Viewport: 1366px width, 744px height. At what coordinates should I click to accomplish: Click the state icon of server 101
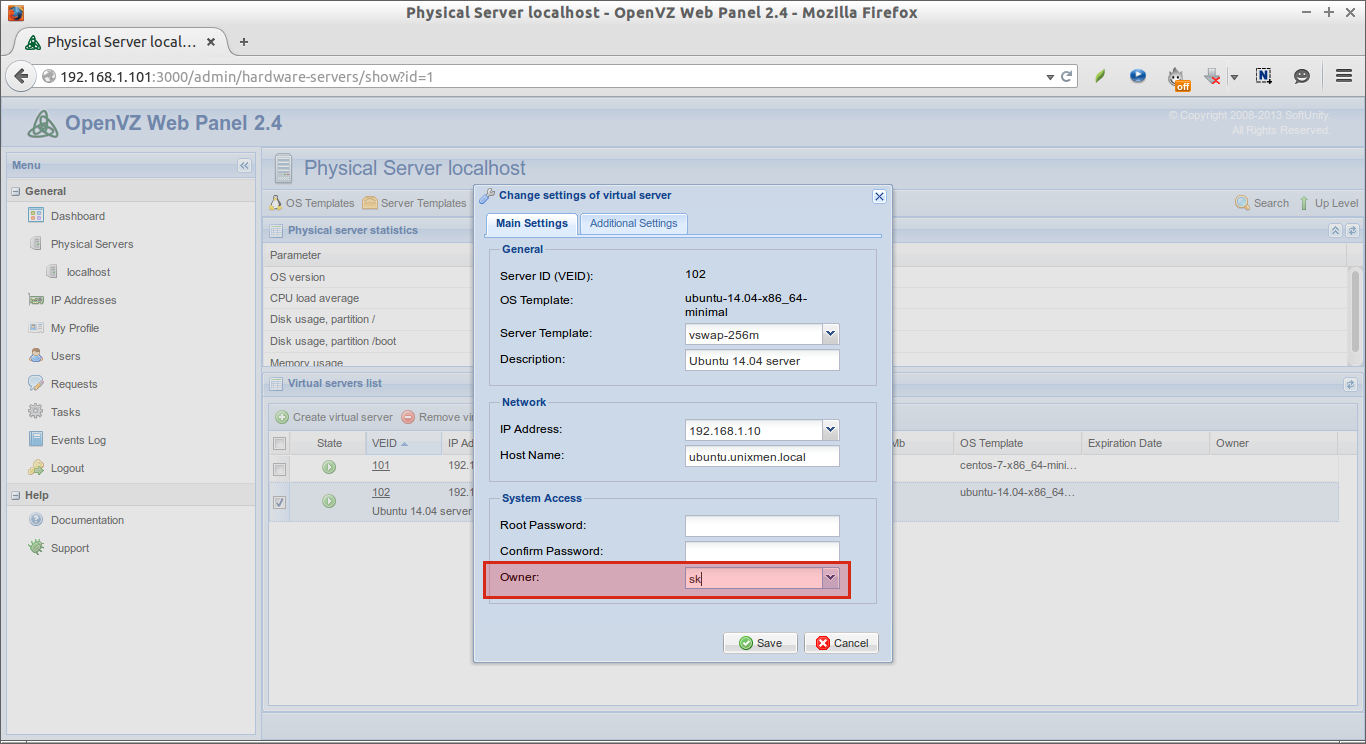[x=329, y=467]
